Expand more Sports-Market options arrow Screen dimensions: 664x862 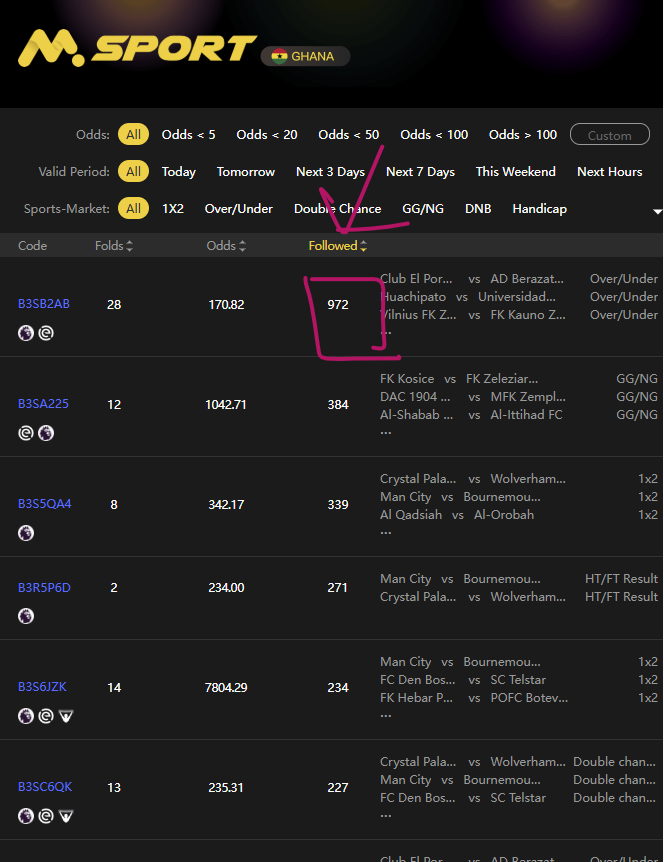pyautogui.click(x=657, y=211)
